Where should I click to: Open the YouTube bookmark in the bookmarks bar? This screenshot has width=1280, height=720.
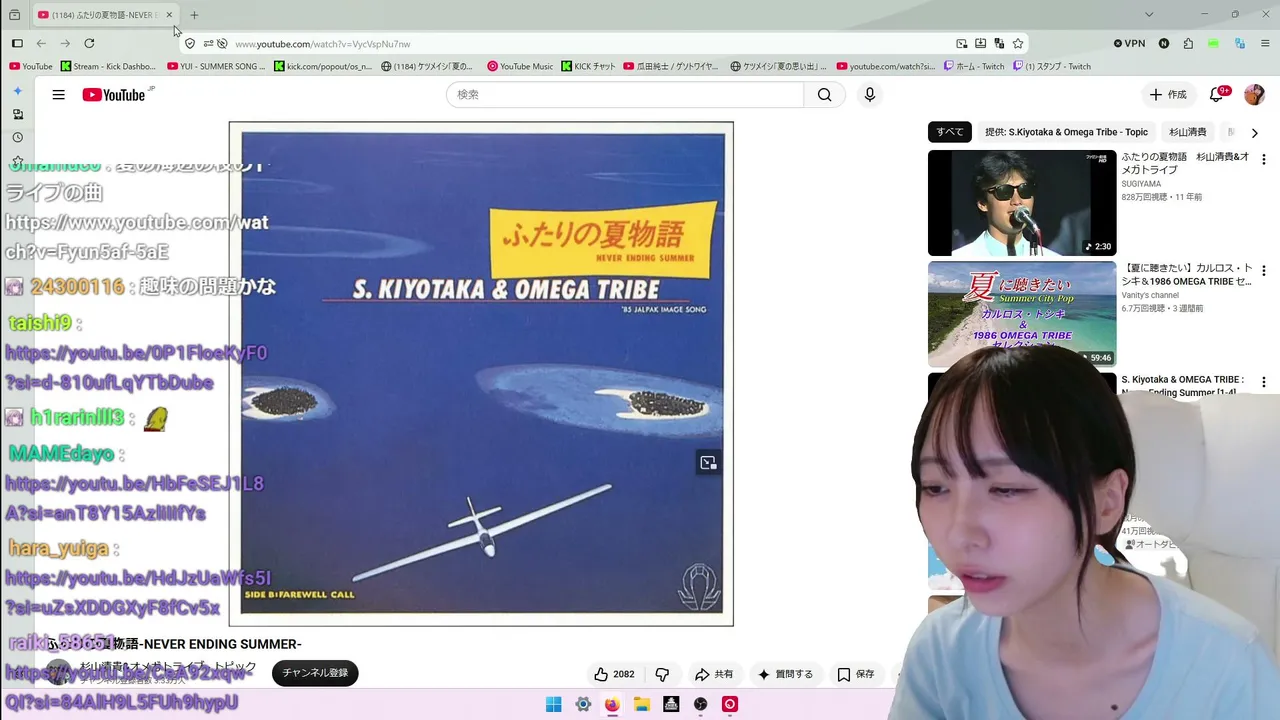tap(31, 67)
